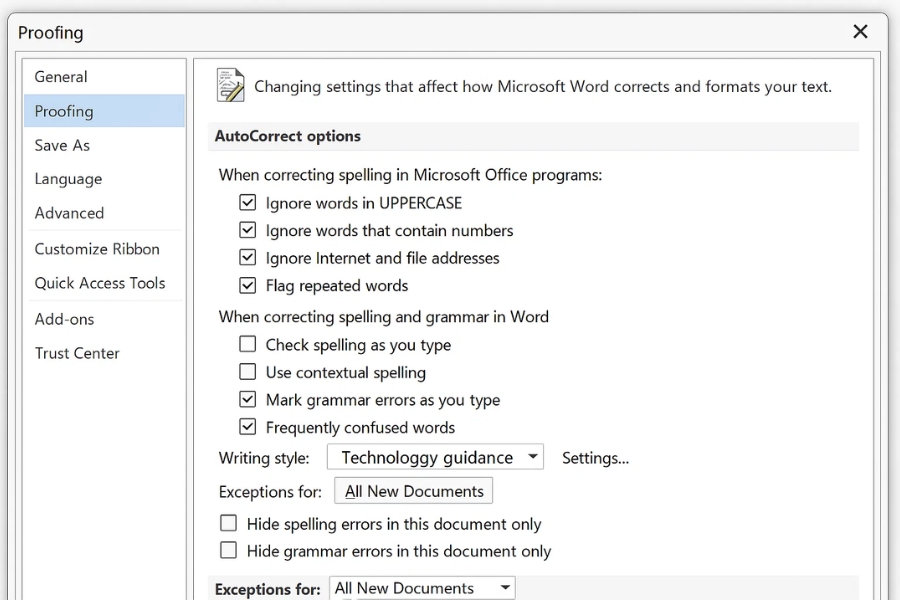Screen dimensions: 900x600
Task: Disable Flag repeated words option
Action: 248,286
